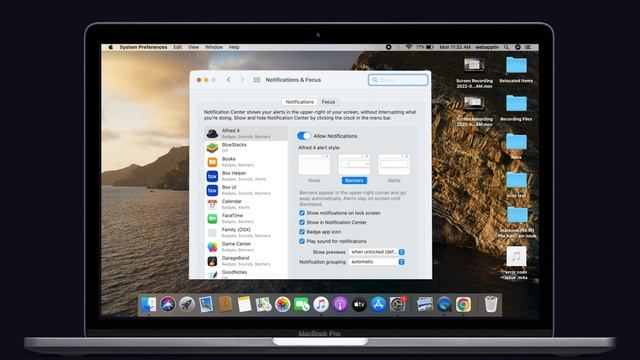Select GarageBand in the app list
The image size is (640, 360).
coord(246,261)
